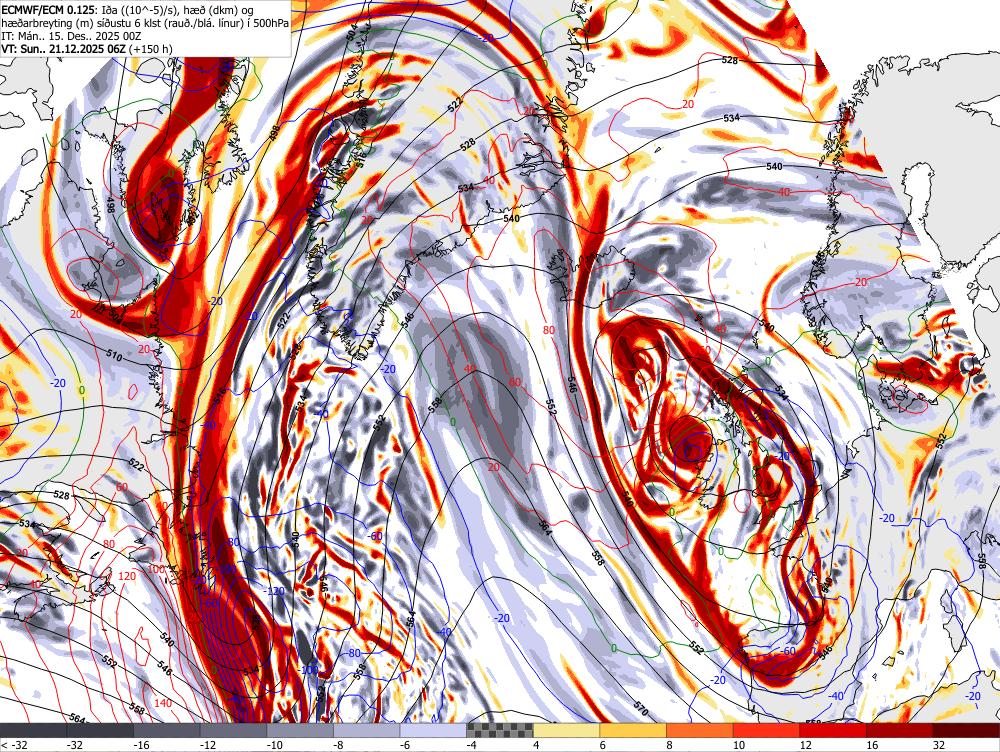Click the '32' legend value label
The image size is (1000, 752).
939,745
